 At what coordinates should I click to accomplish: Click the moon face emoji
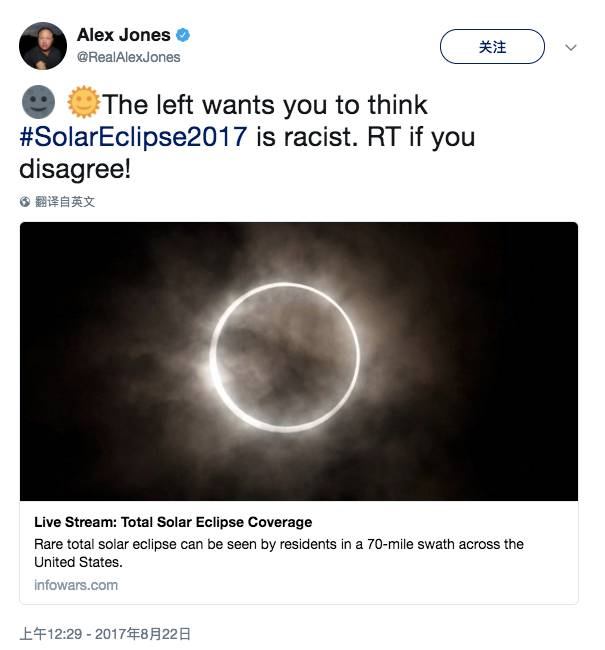pyautogui.click(x=38, y=104)
